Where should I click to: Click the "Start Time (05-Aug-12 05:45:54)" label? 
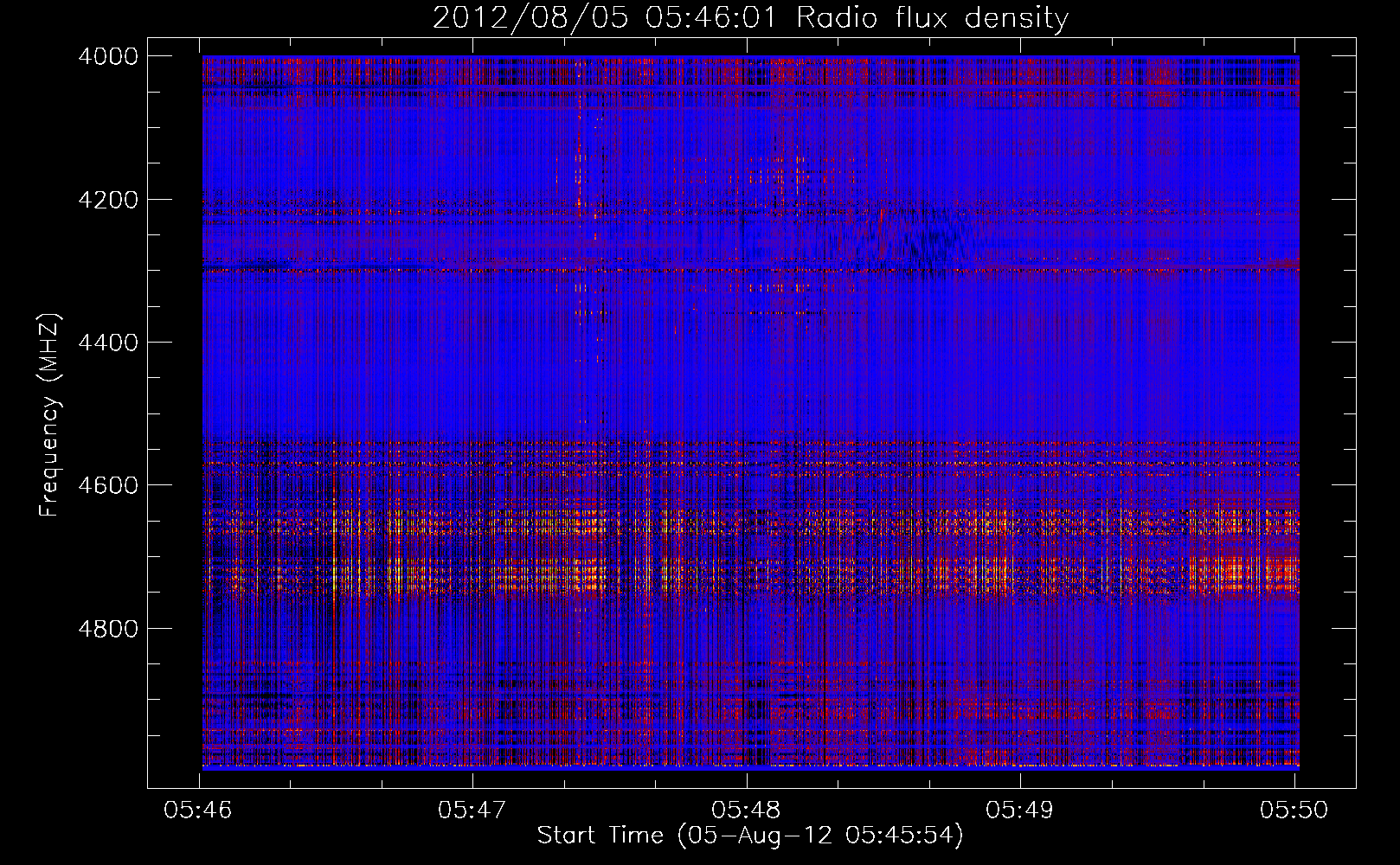point(750,836)
